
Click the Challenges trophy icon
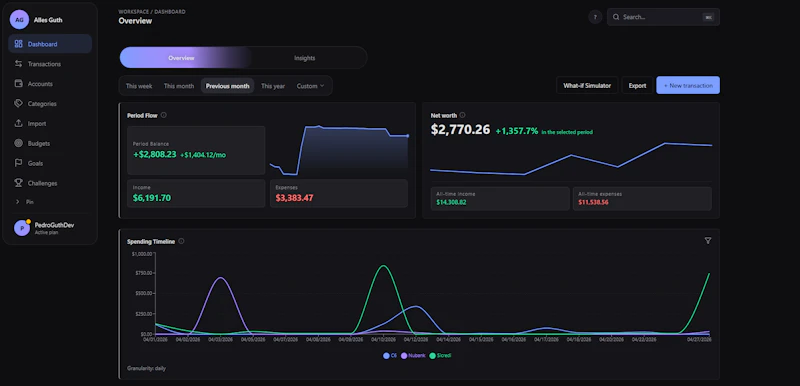point(18,183)
